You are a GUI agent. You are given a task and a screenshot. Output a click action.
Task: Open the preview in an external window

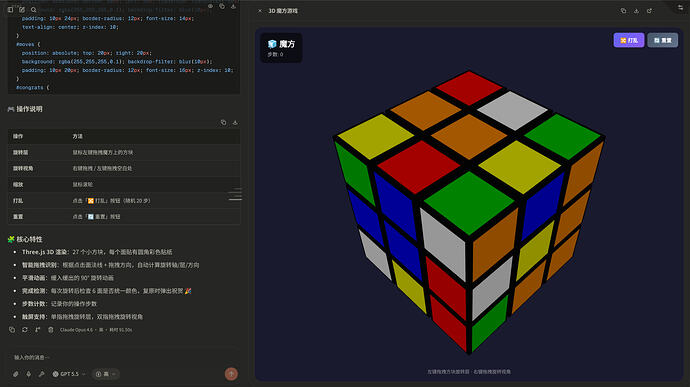pos(650,11)
